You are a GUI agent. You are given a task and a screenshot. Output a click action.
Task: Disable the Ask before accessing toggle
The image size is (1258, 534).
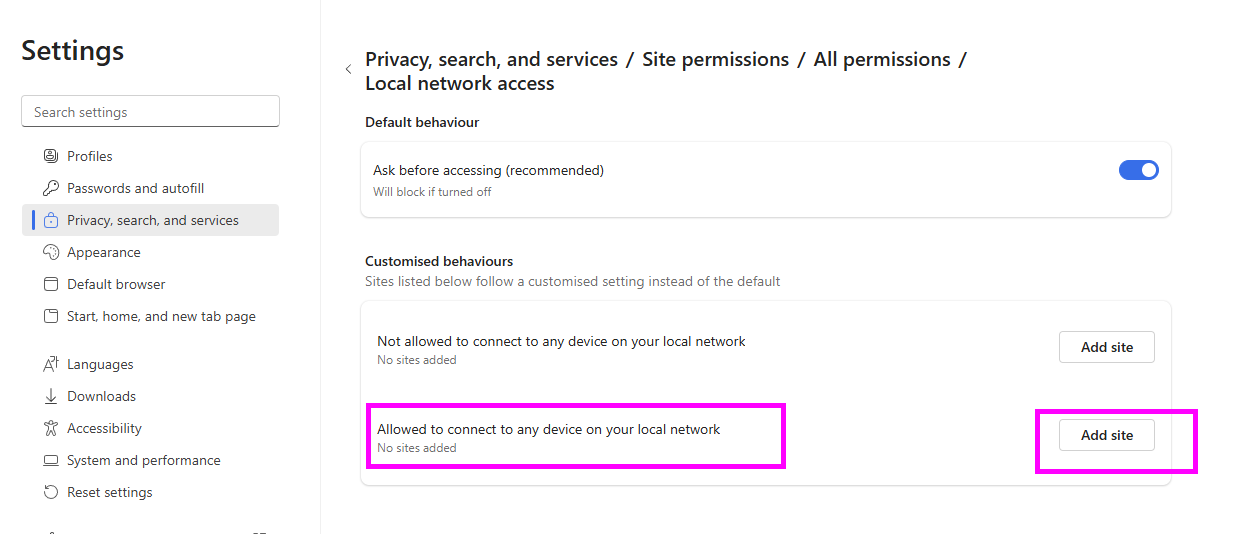tap(1138, 170)
